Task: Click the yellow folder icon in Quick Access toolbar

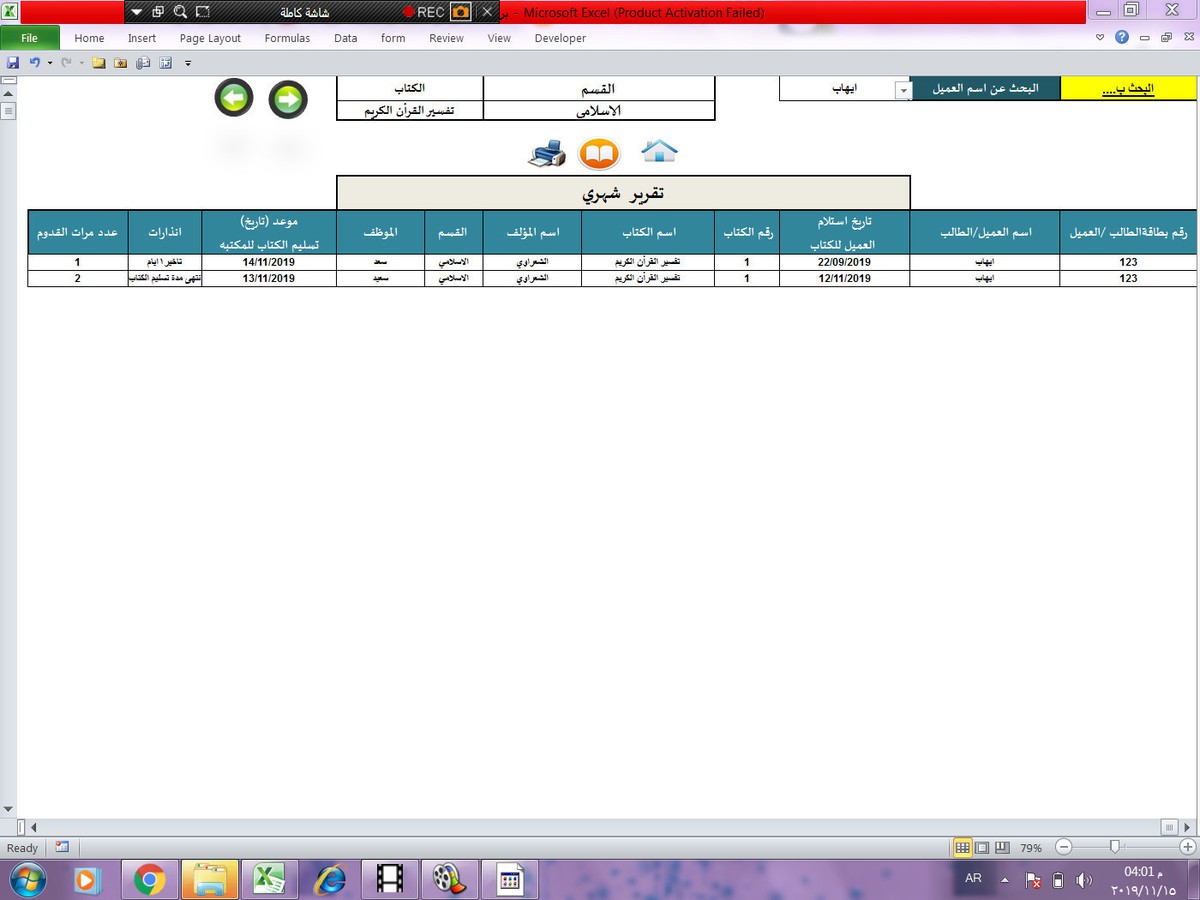Action: (99, 62)
